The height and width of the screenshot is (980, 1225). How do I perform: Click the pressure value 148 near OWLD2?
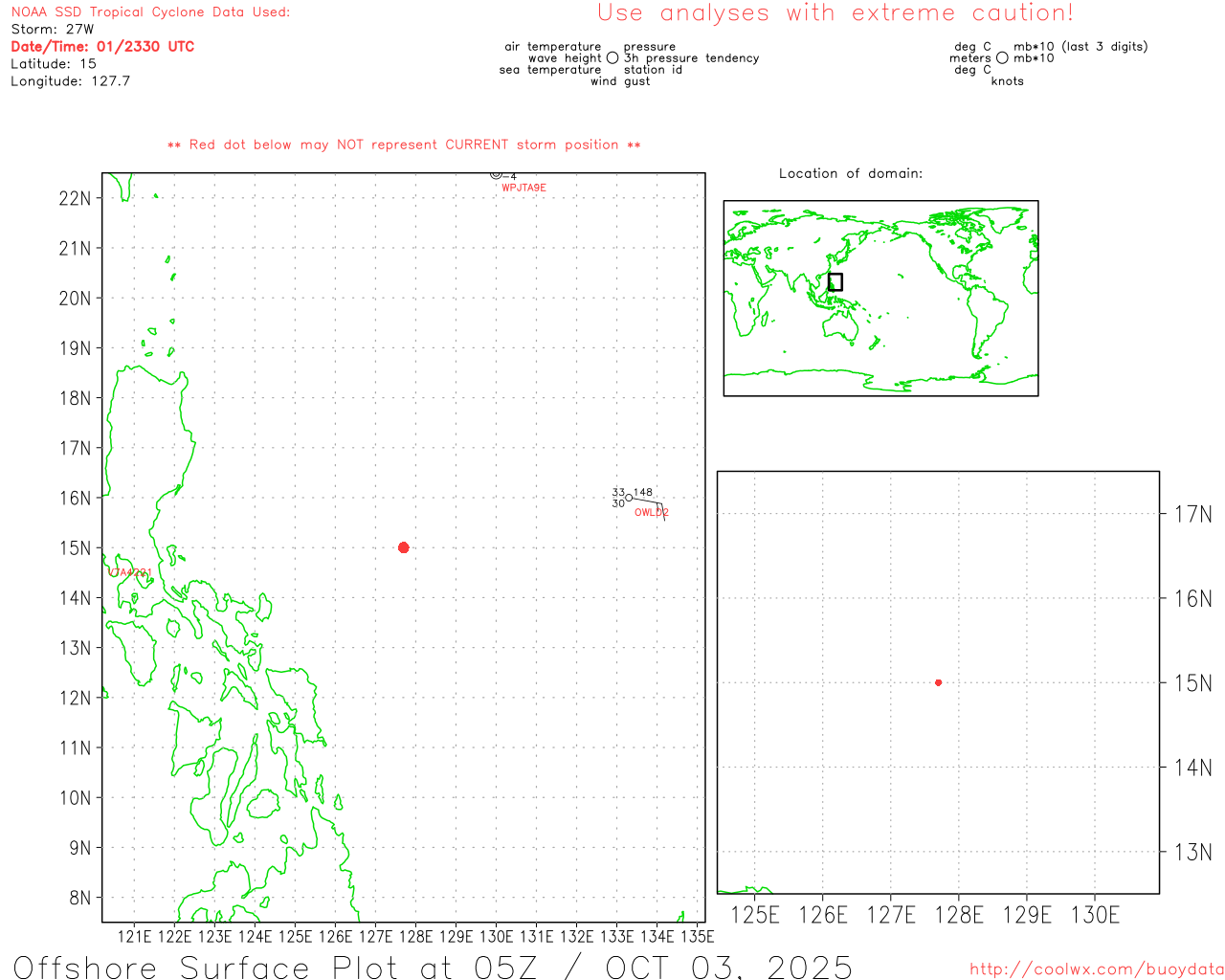point(643,493)
